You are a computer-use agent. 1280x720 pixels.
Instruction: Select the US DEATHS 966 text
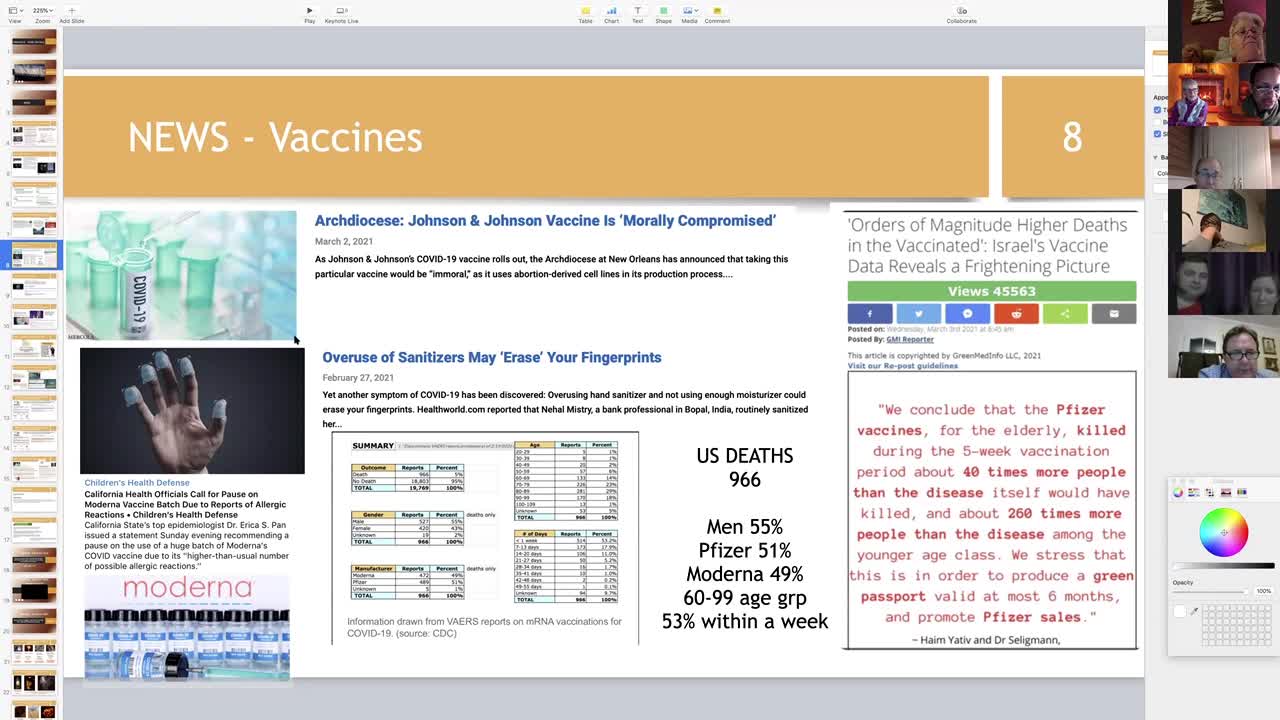745,467
